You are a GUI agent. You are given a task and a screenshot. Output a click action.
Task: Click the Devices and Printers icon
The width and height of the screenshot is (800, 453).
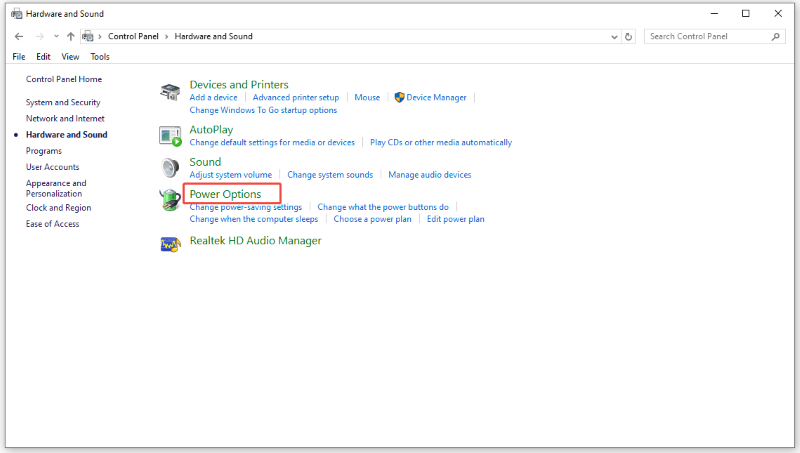170,92
